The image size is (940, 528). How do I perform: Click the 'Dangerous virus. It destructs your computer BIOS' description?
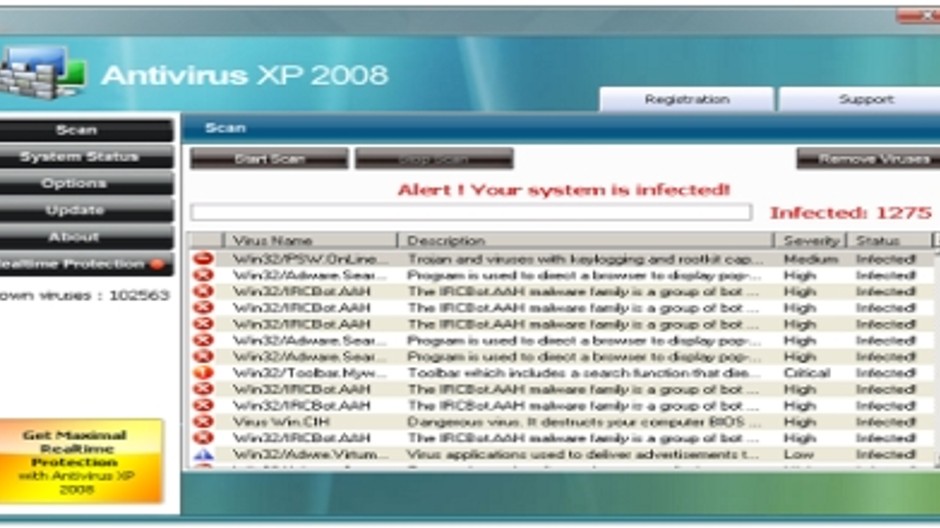coord(584,421)
